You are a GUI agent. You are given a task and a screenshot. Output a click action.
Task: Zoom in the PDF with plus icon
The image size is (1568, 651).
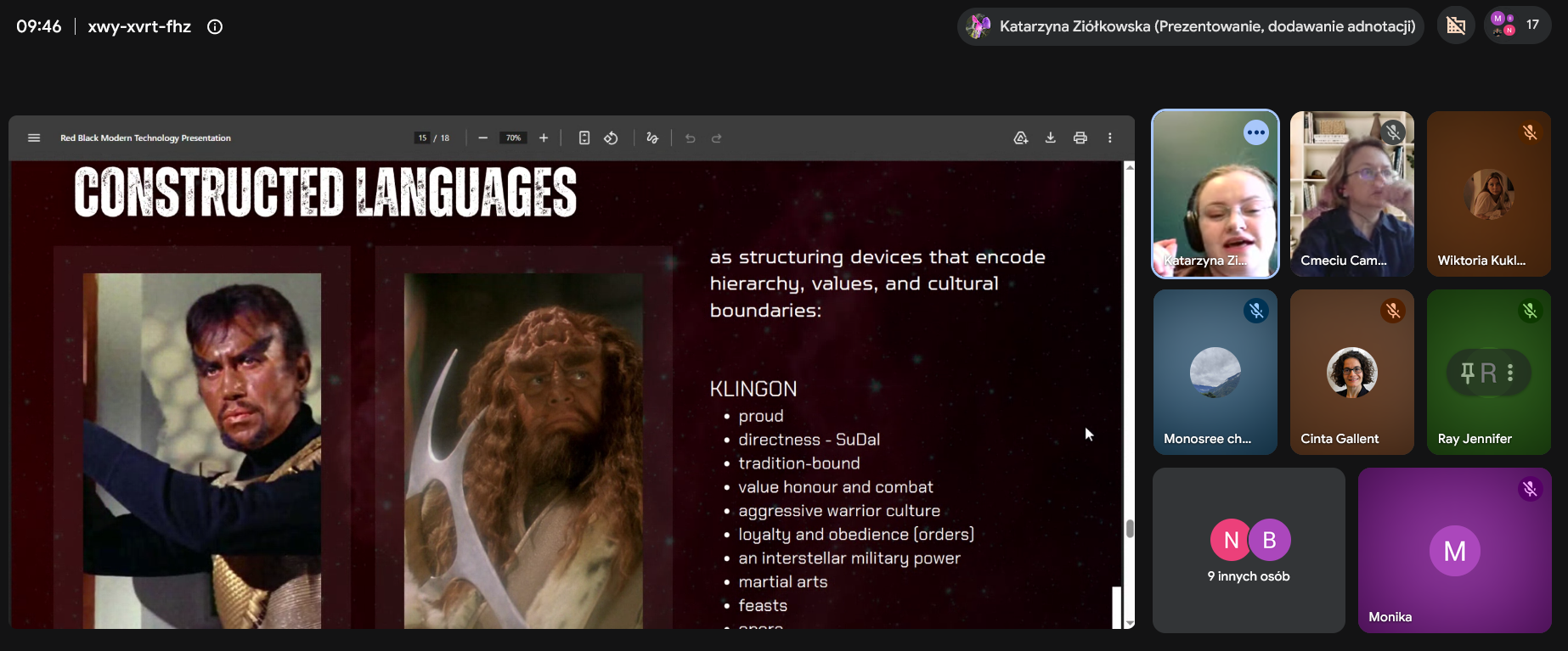coord(544,137)
